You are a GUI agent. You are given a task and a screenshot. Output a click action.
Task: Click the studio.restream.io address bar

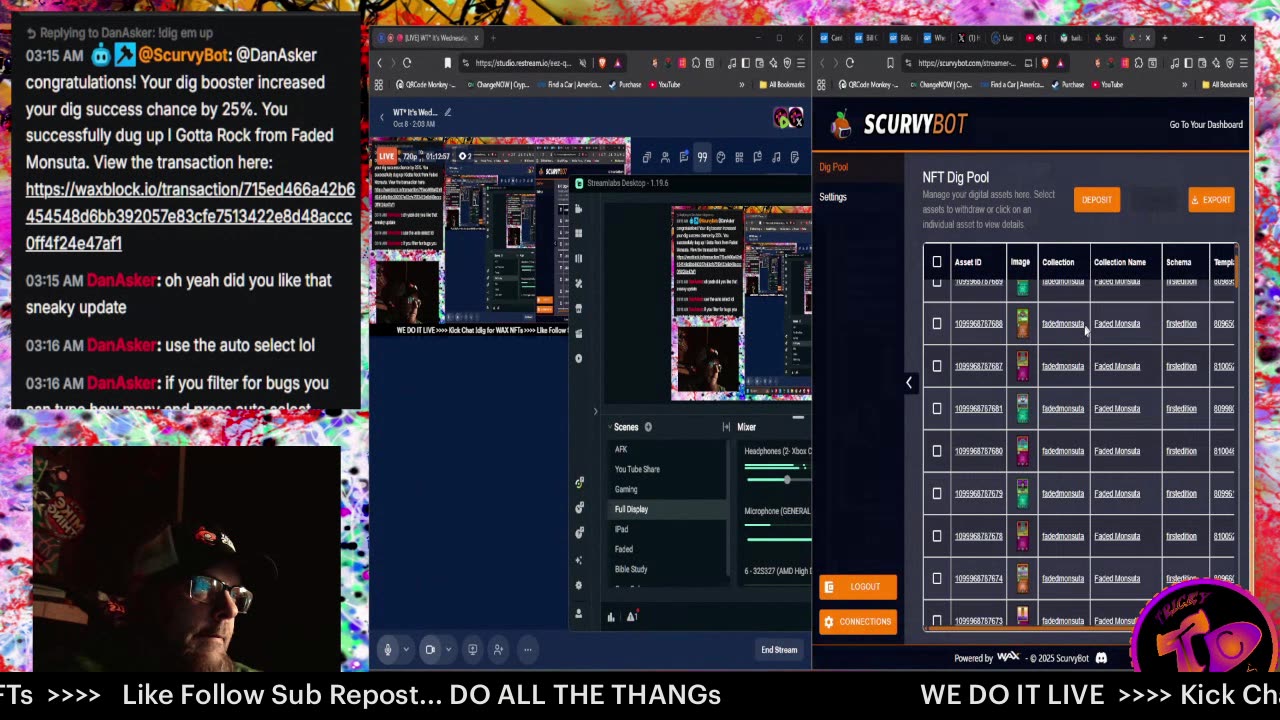point(523,63)
